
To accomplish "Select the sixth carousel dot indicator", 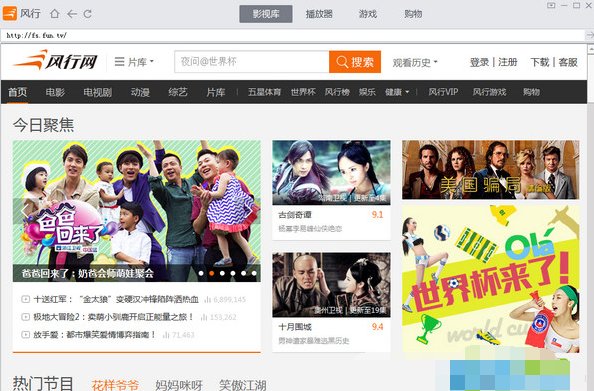I will pos(254,273).
